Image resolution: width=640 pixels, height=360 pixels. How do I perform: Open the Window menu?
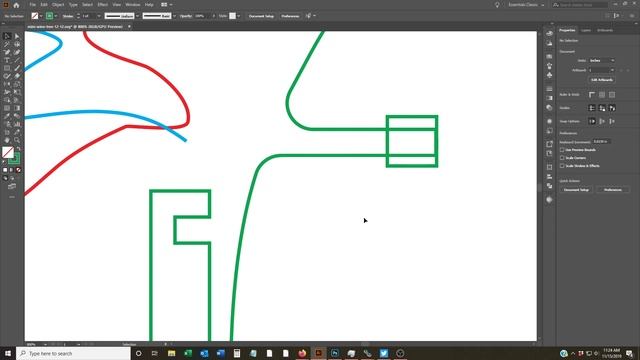click(x=133, y=5)
